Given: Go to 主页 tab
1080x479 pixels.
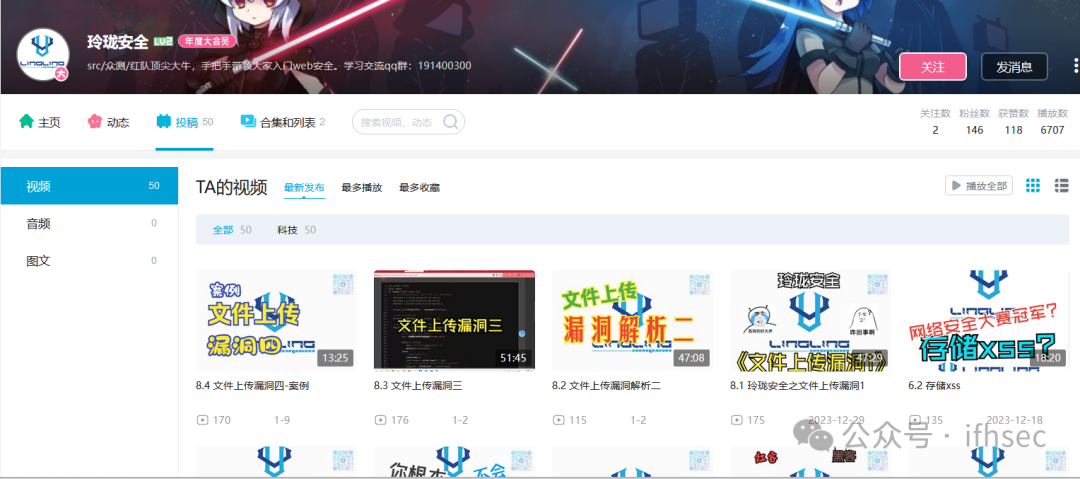Looking at the screenshot, I should pos(40,122).
